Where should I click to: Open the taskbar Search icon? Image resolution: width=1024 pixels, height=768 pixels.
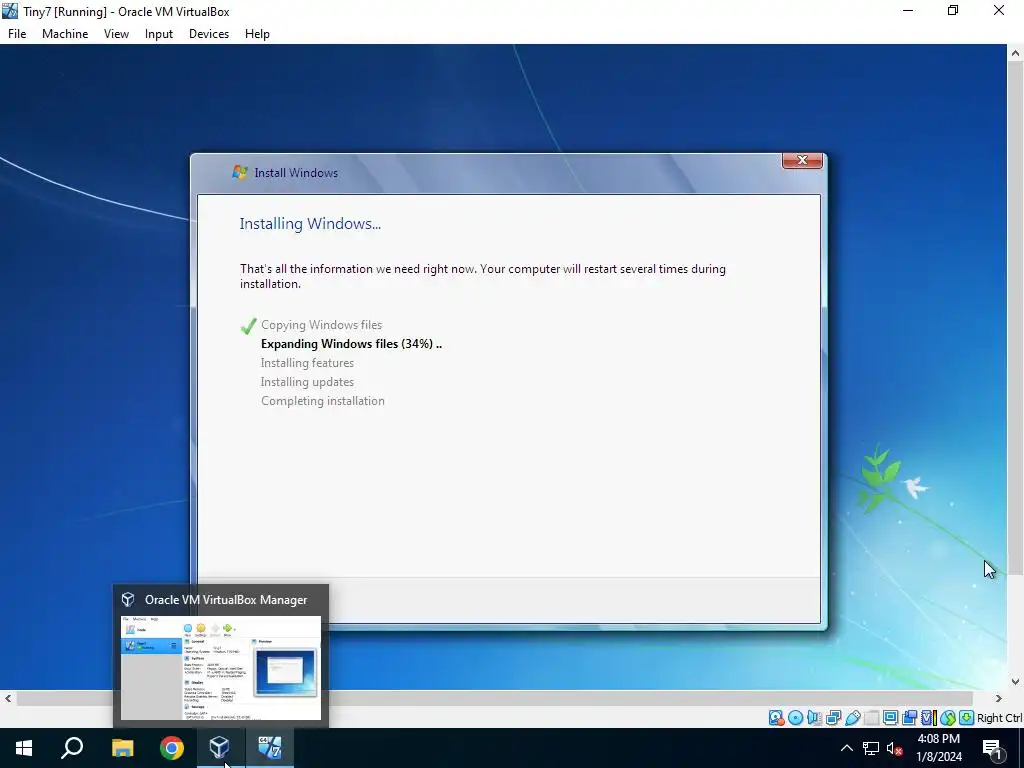pos(72,748)
